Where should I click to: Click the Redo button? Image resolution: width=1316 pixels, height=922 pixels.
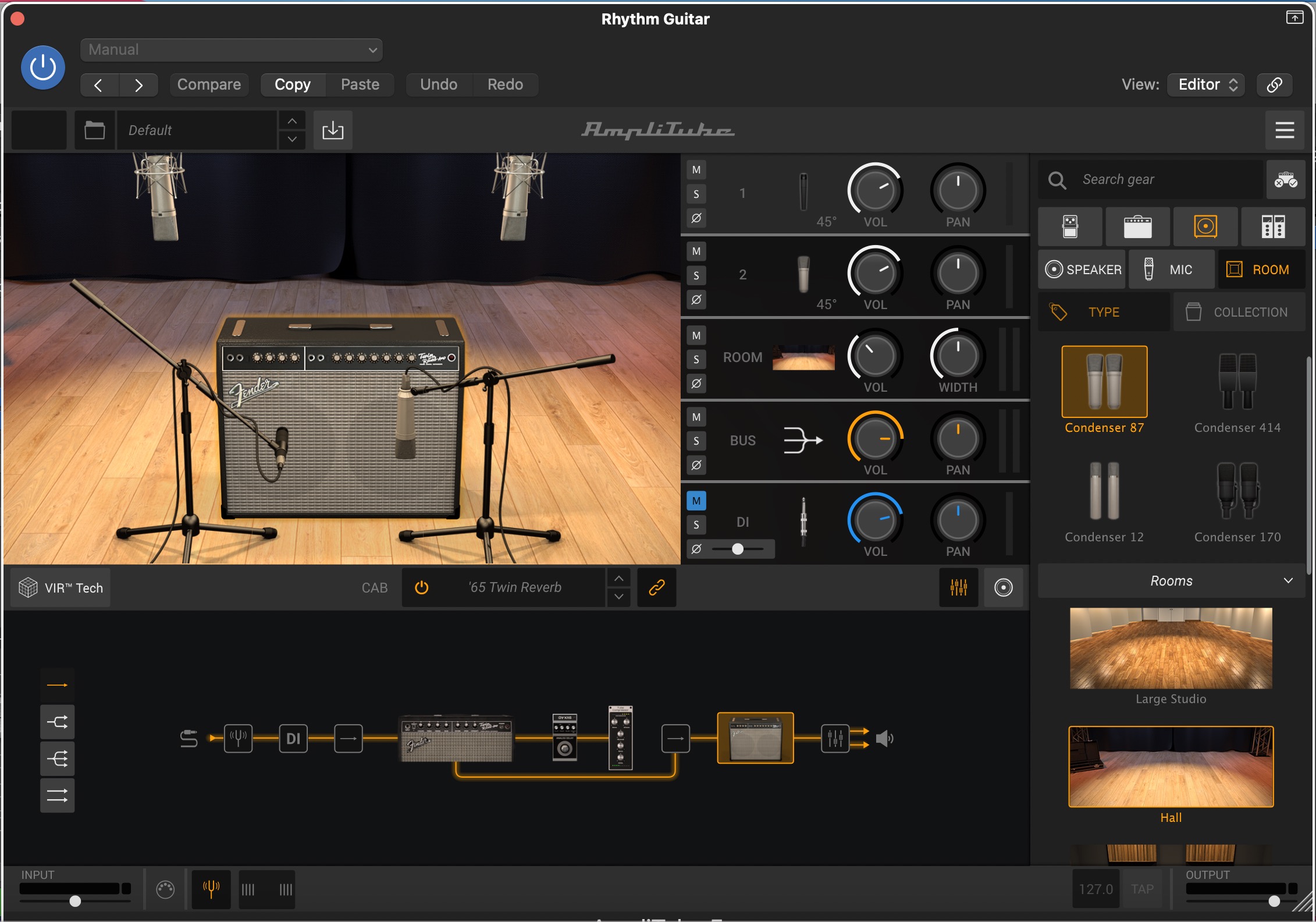(505, 85)
